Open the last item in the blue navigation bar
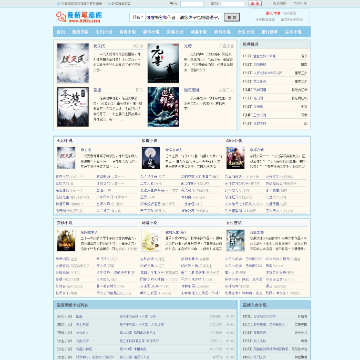This screenshot has width=360, height=360. click(x=293, y=32)
